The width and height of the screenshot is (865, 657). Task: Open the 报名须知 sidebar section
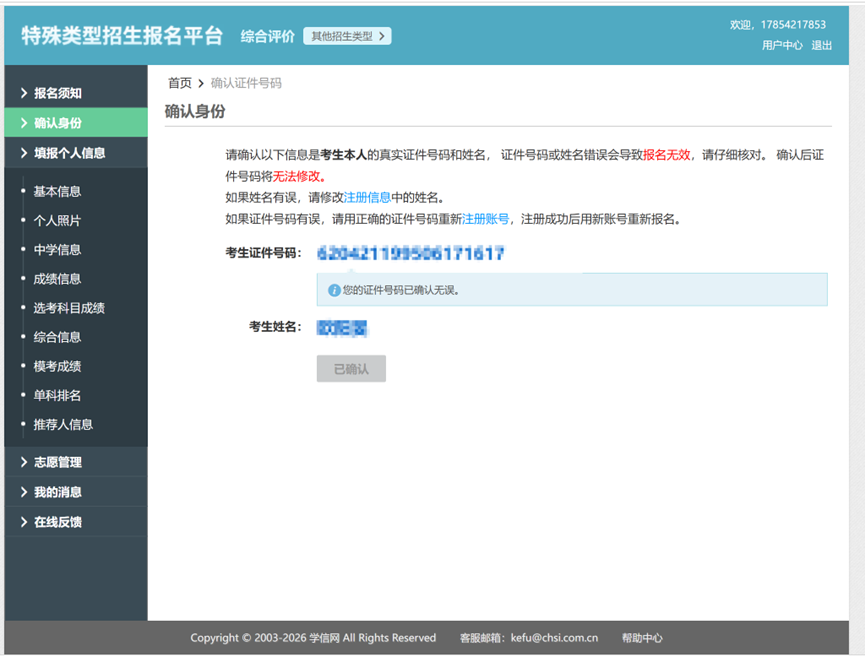click(x=76, y=93)
